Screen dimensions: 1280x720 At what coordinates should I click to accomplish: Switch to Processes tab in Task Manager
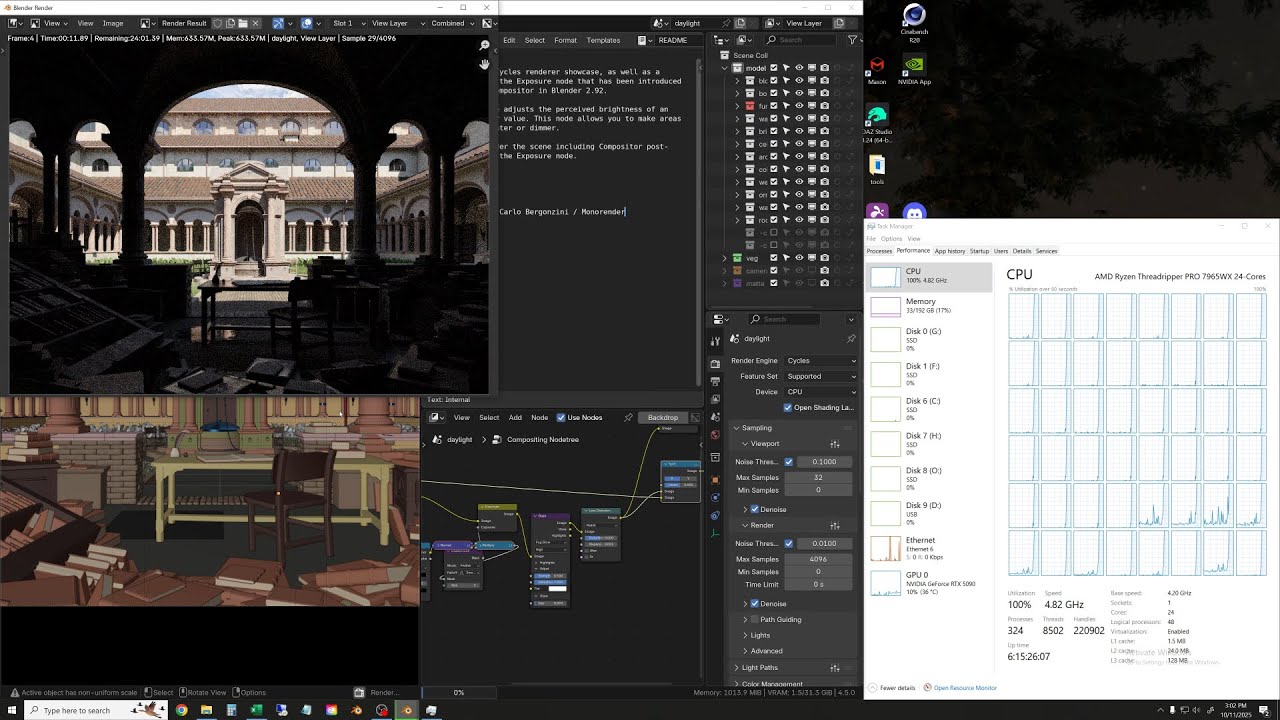coord(879,251)
